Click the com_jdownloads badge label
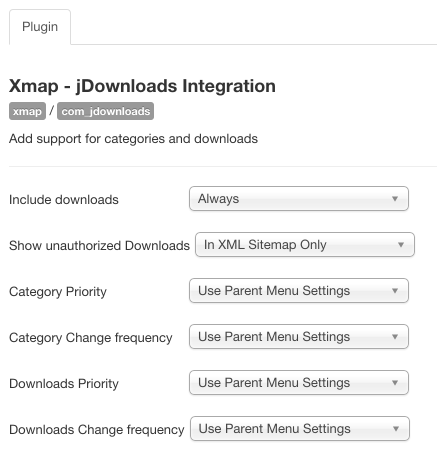The image size is (437, 455). (x=106, y=111)
